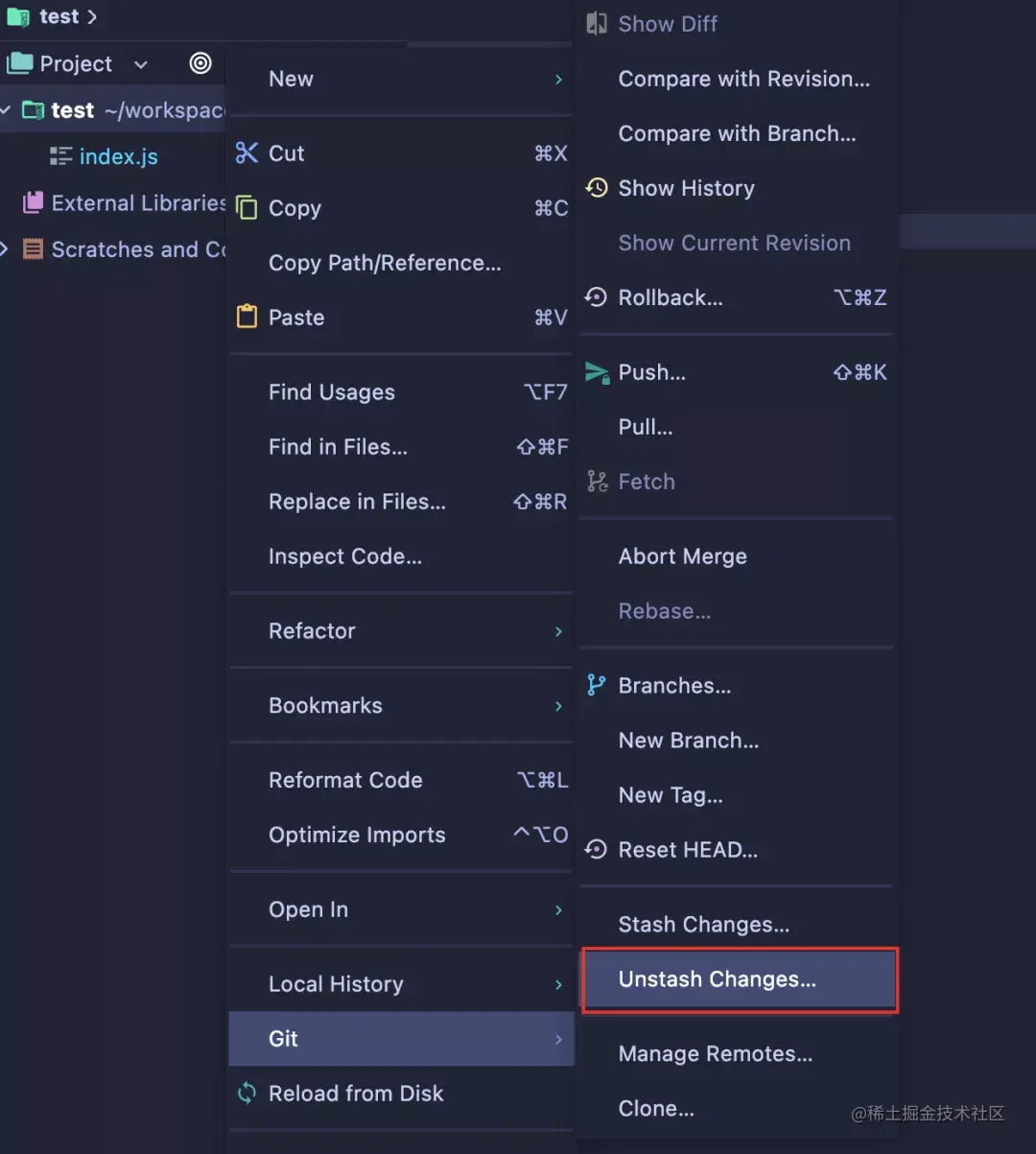Choose Unstash Changes… from Git submenu

click(740, 979)
